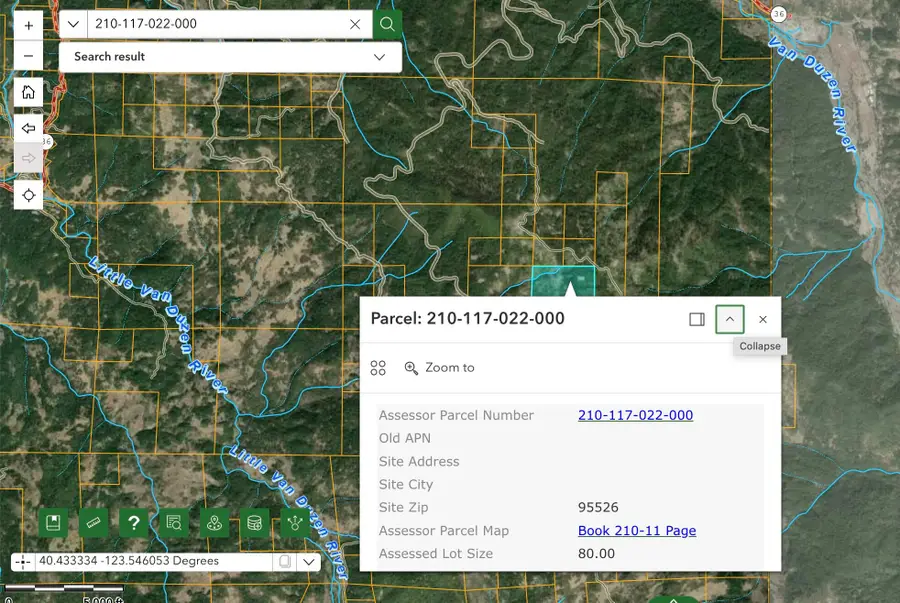Viewport: 900px width, 603px height.
Task: Click the Site Address field label
Action: click(x=419, y=462)
